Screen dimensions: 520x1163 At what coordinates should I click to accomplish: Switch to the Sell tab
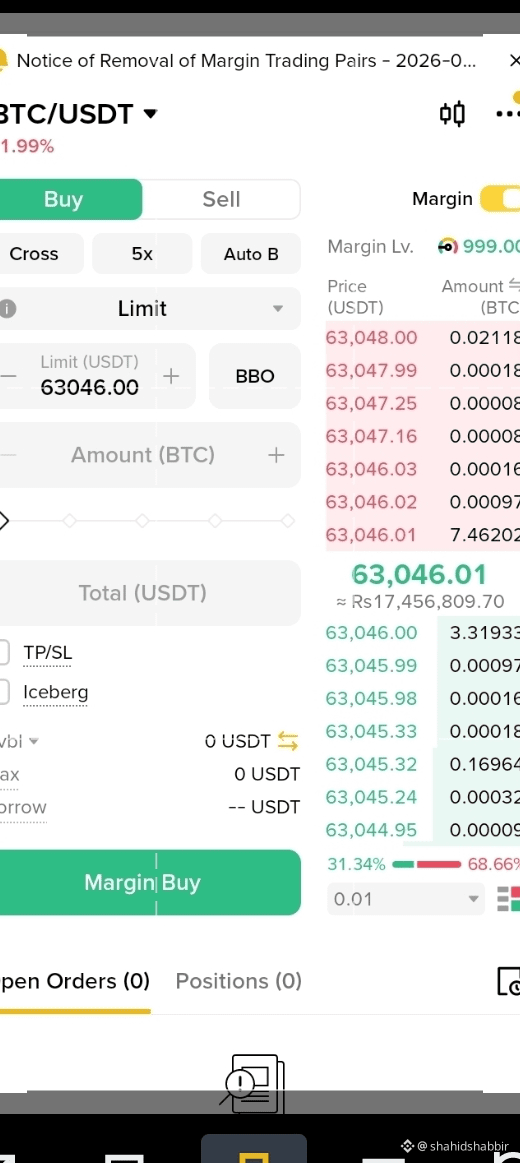tap(221, 199)
